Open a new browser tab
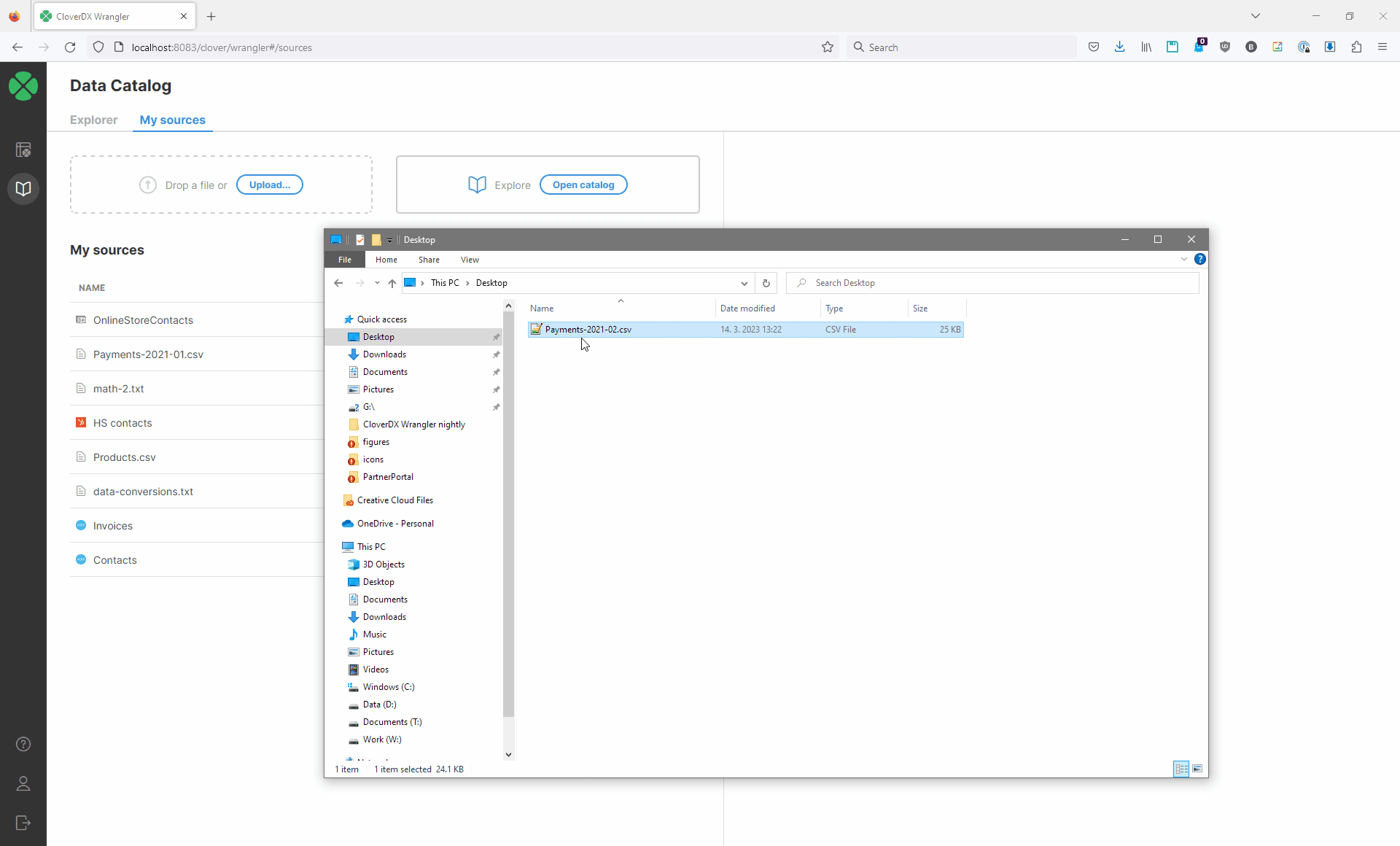 coord(211,16)
